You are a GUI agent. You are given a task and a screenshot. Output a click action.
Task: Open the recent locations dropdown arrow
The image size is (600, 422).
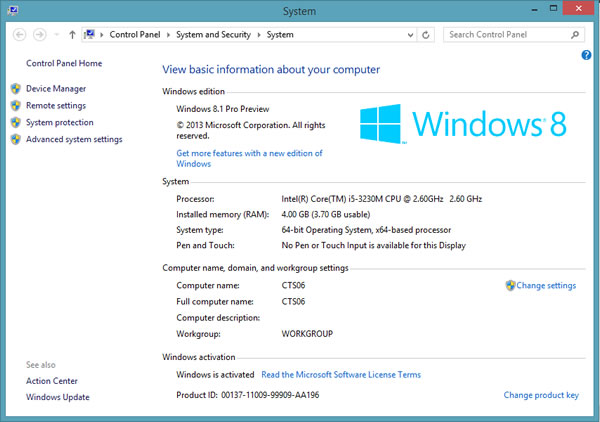pos(56,35)
